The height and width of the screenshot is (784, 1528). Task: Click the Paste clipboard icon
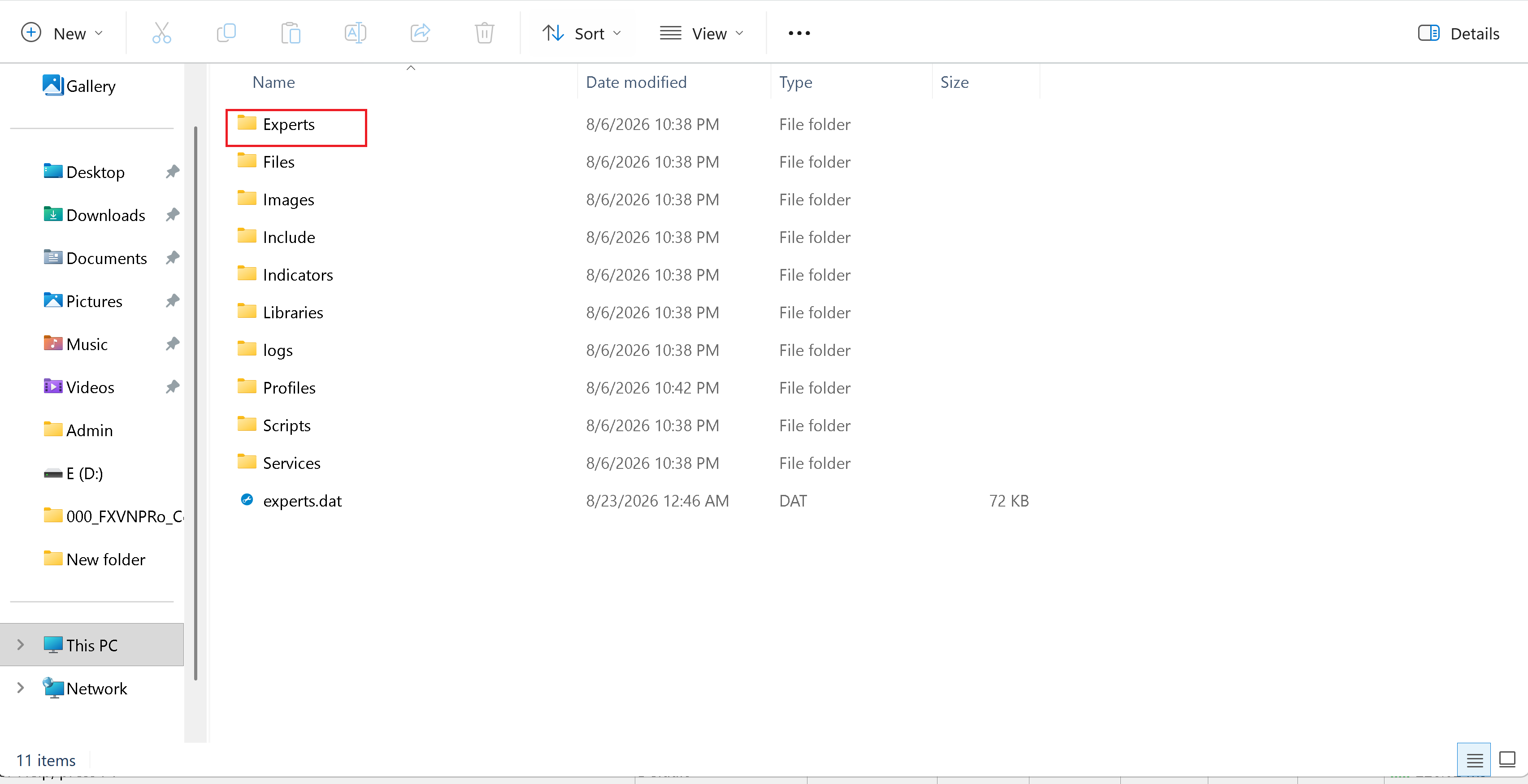coord(291,33)
